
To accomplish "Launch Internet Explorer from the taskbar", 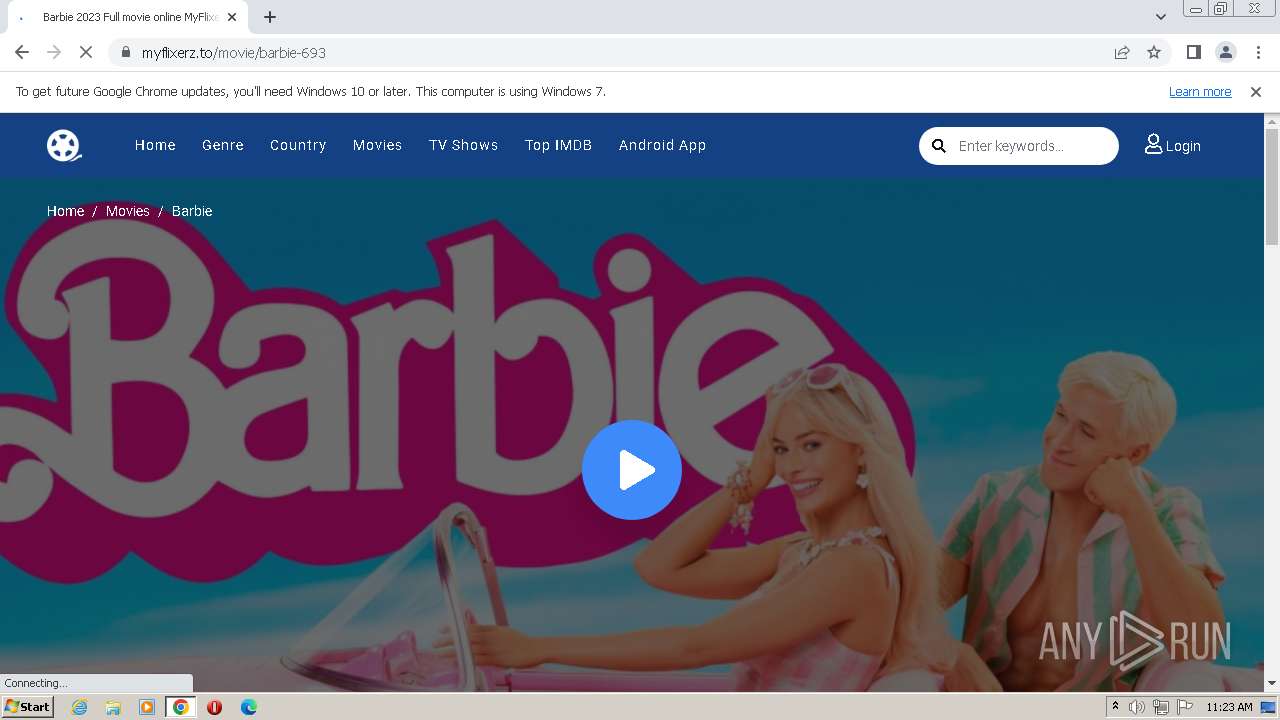I will click(x=79, y=707).
